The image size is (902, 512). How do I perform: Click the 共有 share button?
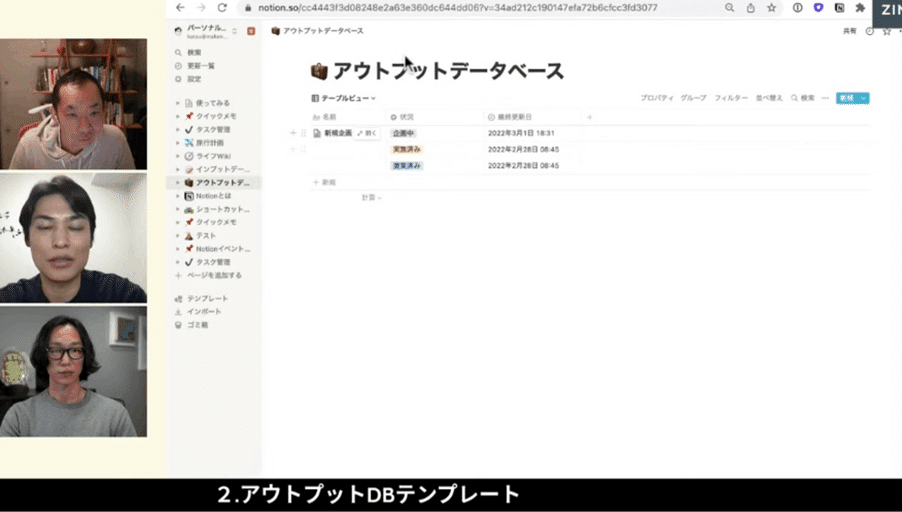(x=849, y=31)
